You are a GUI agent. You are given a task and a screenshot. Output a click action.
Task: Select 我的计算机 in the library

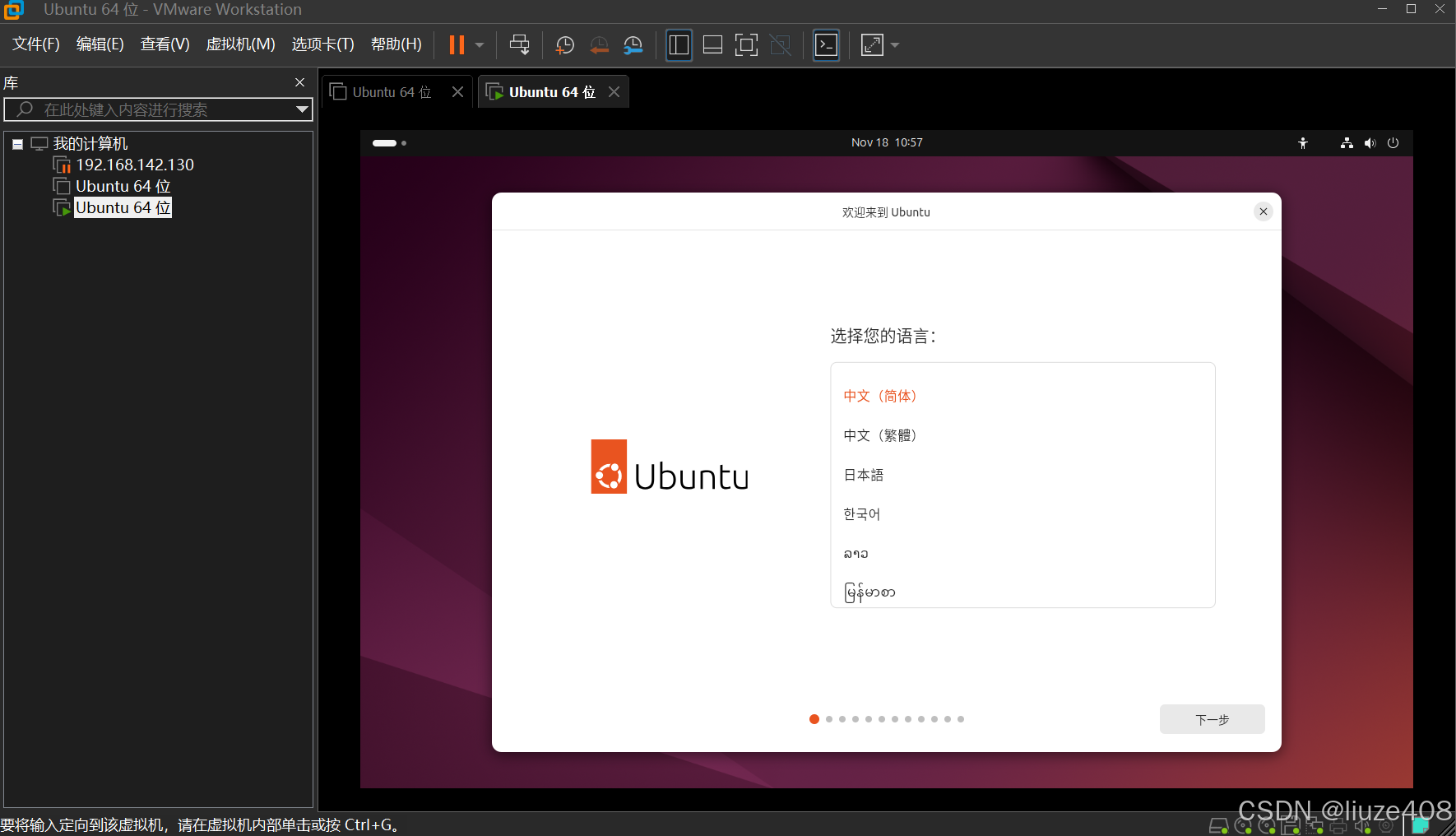tap(90, 144)
